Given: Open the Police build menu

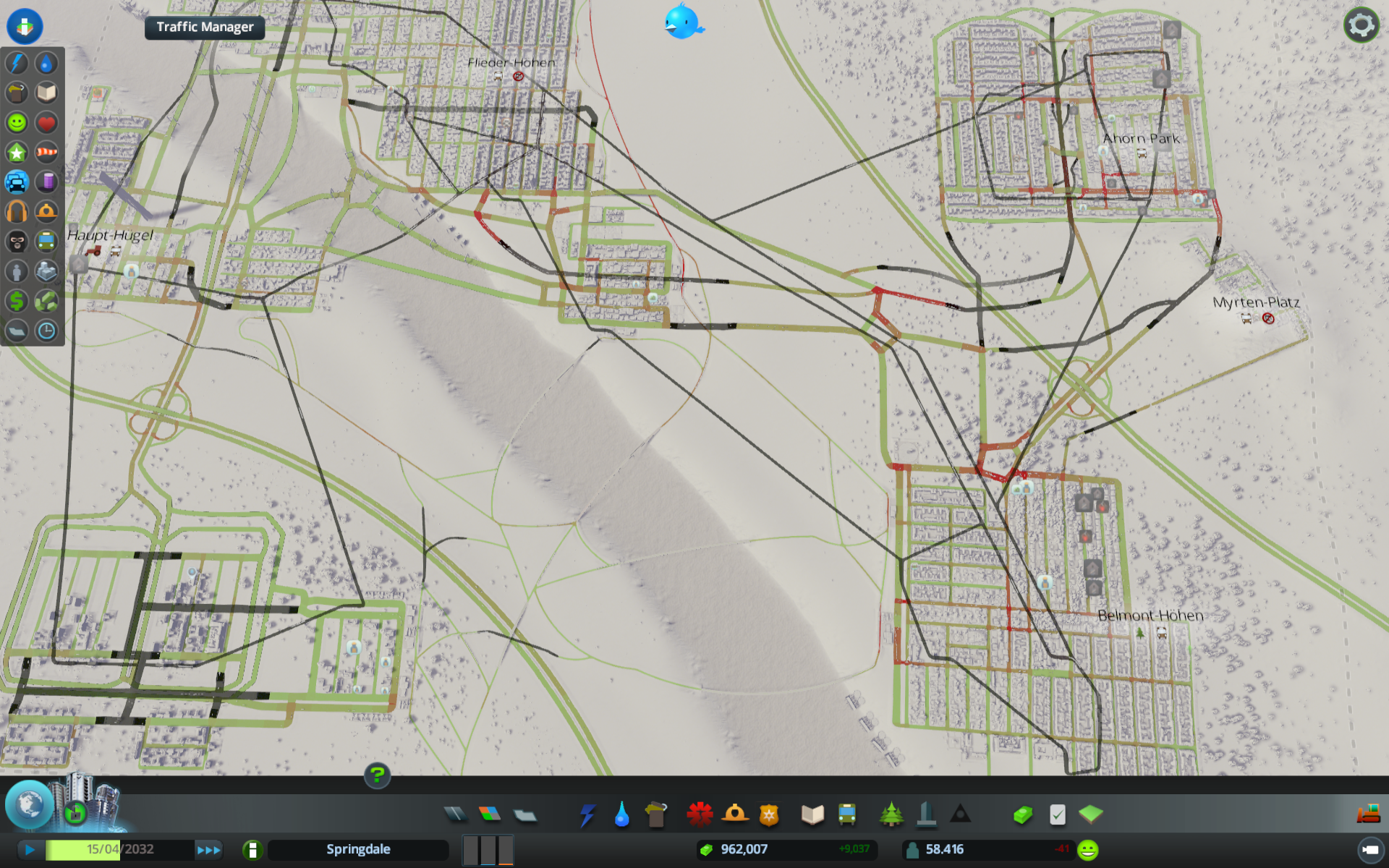Looking at the screenshot, I should (x=769, y=814).
